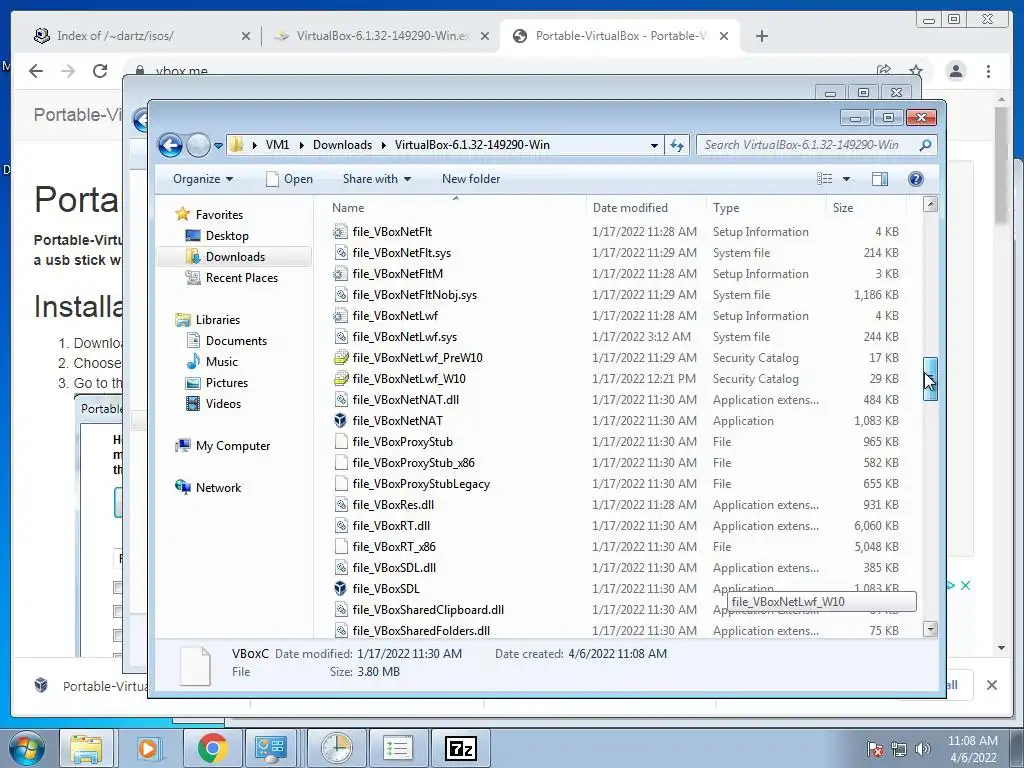Toggle the preview pane button
Screen dimensions: 1024x768
click(x=880, y=179)
